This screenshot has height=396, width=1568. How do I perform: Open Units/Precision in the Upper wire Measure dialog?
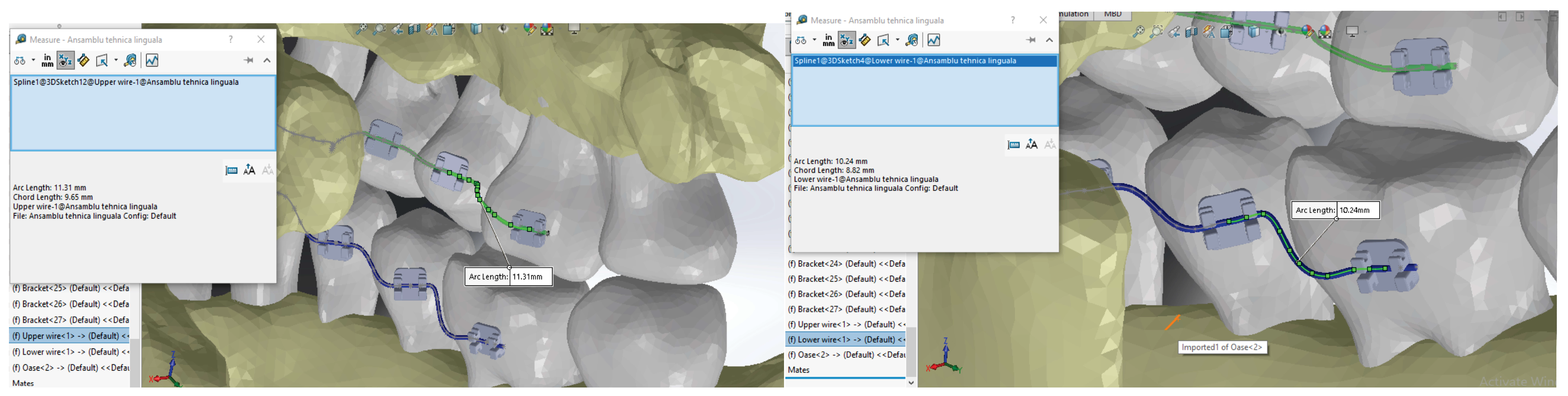pos(47,60)
